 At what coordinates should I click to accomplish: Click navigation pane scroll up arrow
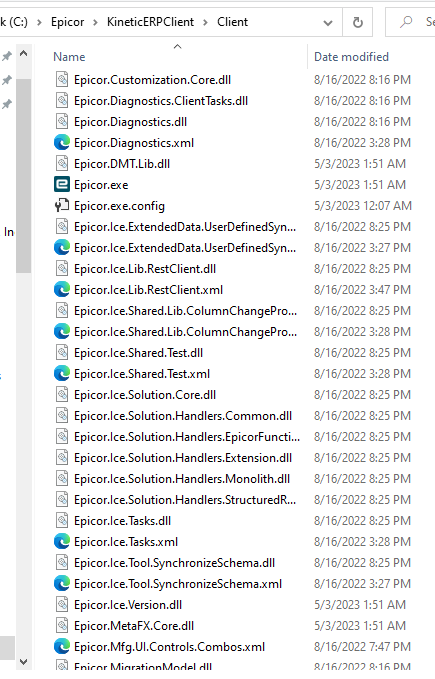point(24,54)
